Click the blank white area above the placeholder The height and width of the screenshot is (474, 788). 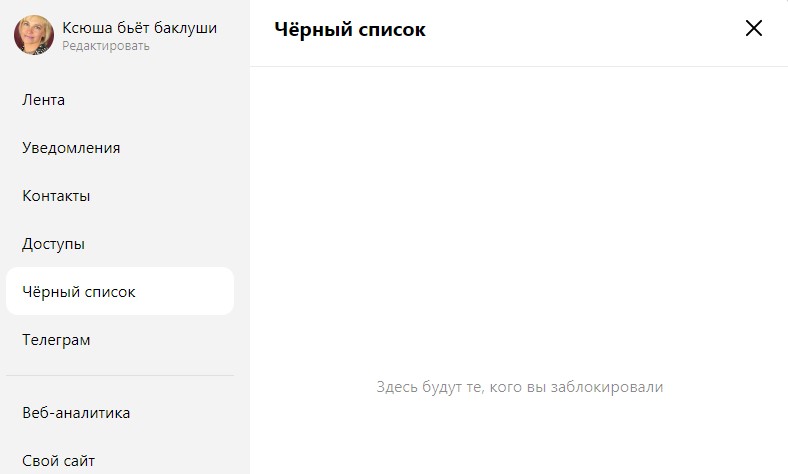(519, 220)
